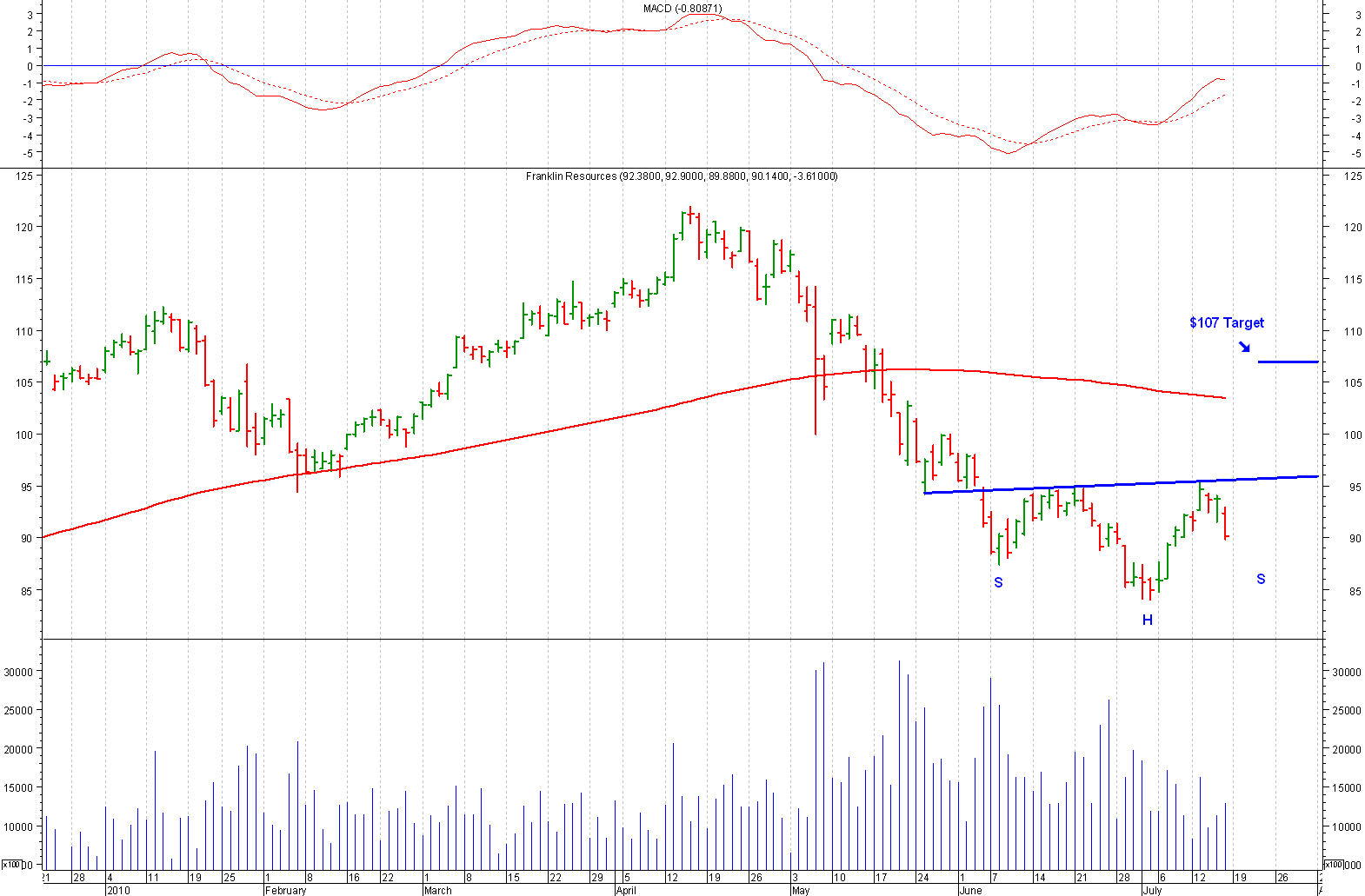Viewport: 1365px width, 896px height.
Task: Jump to April on the date axis
Action: 625,890
